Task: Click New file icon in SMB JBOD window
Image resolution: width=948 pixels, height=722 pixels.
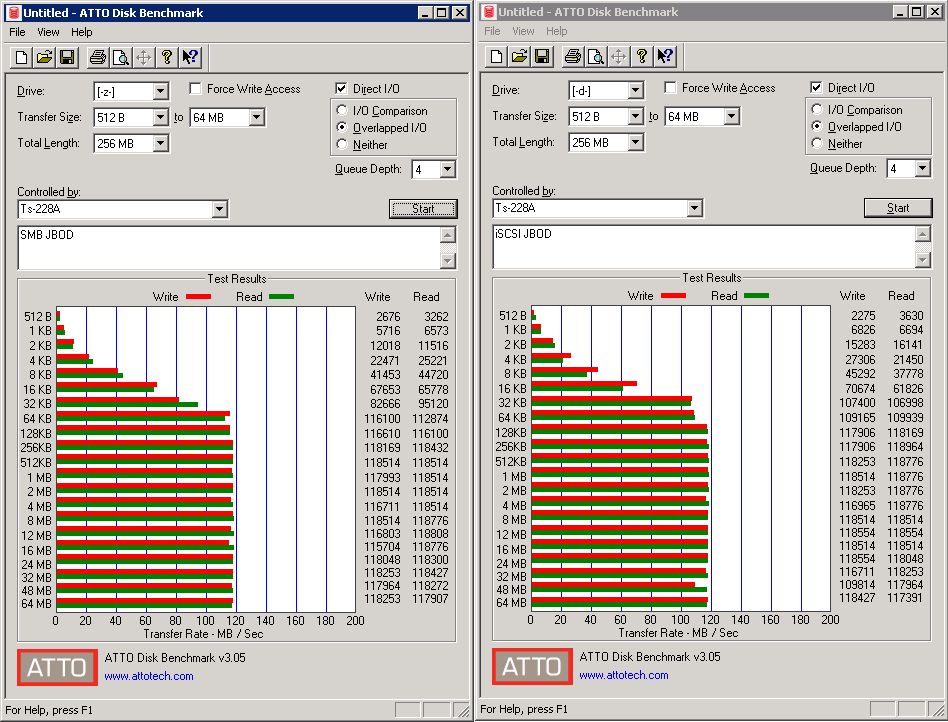Action: (21, 57)
